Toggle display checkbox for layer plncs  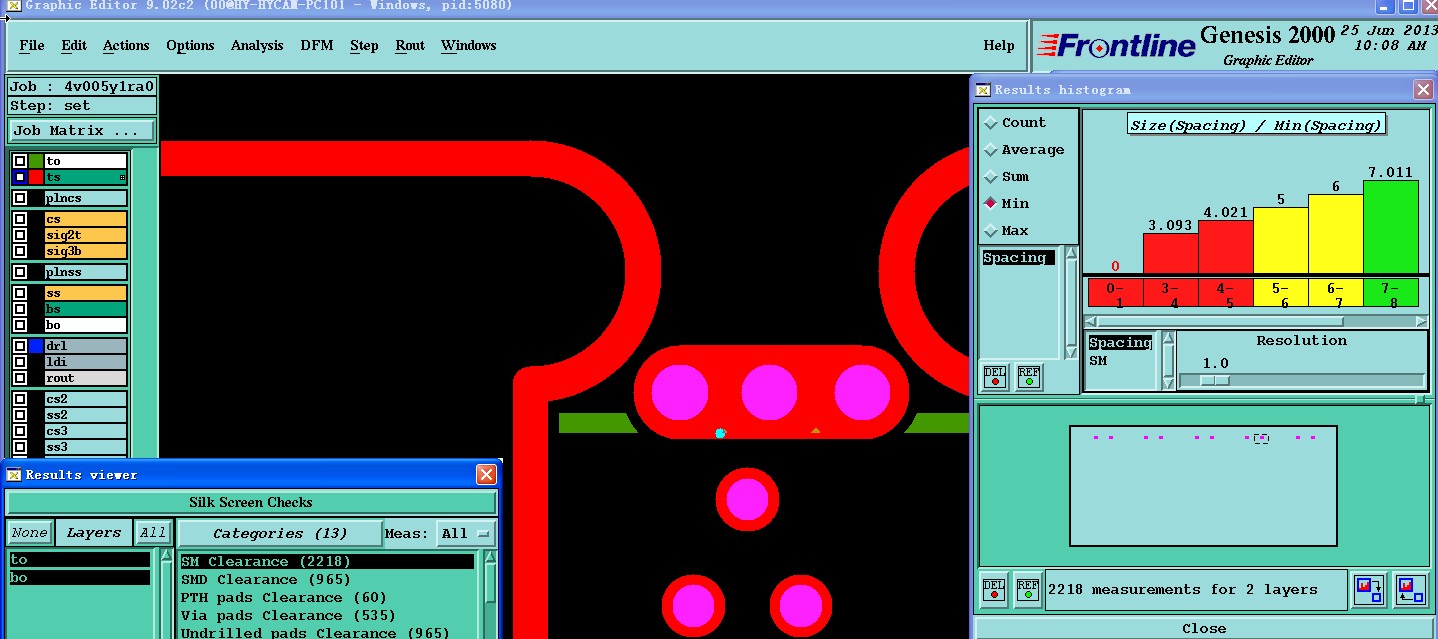point(20,198)
